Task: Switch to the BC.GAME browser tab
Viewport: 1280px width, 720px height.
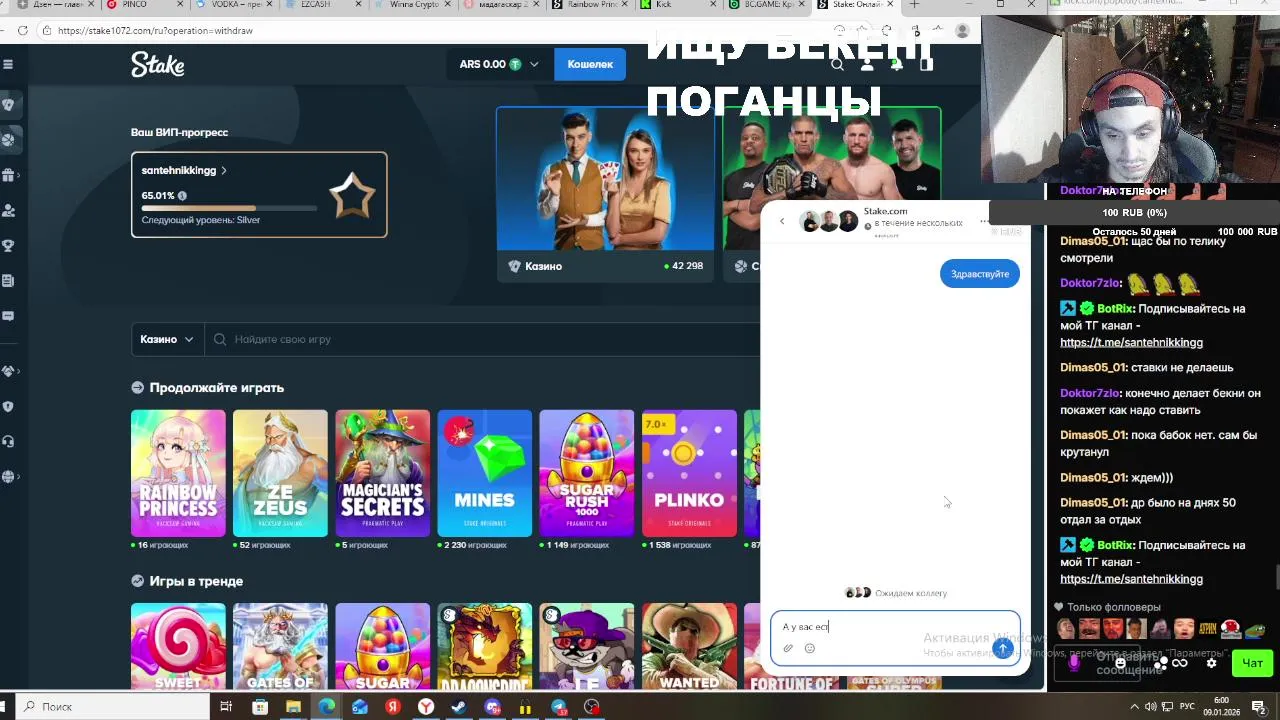Action: 767,5
